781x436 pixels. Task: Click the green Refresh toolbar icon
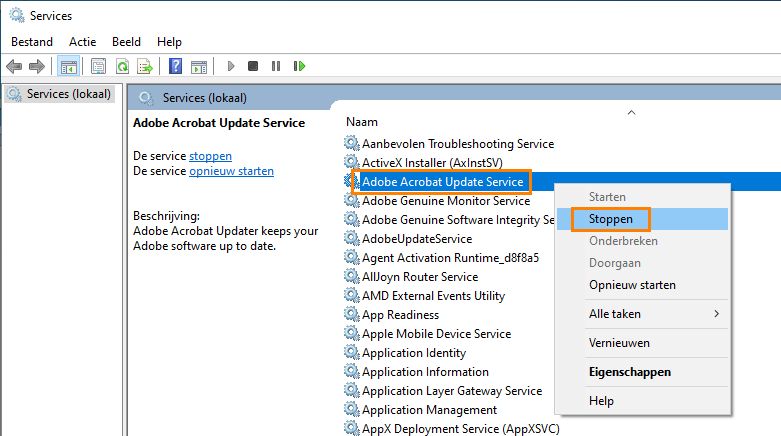pyautogui.click(x=123, y=66)
